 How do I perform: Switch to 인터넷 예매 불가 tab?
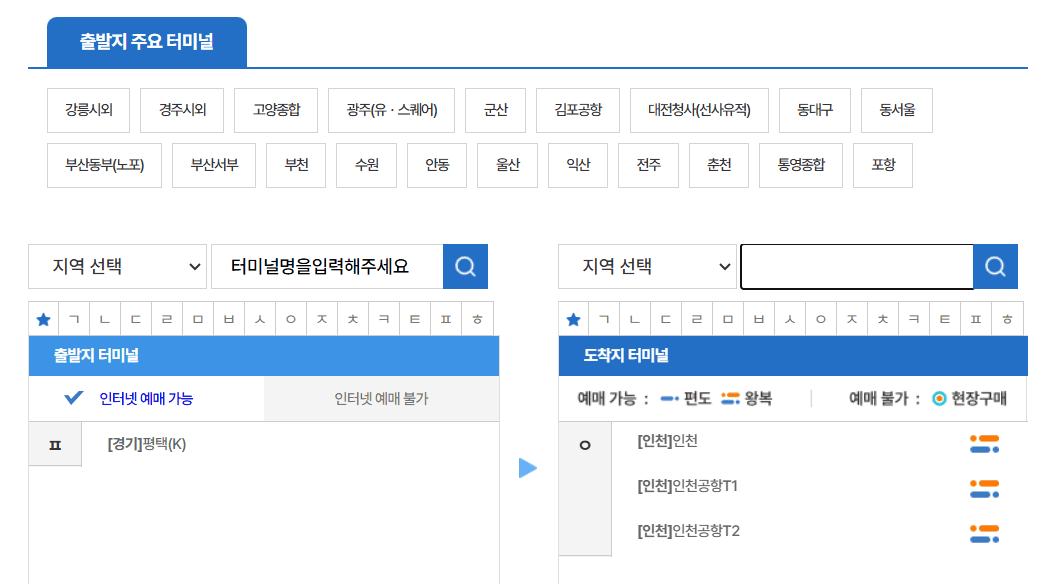(382, 399)
